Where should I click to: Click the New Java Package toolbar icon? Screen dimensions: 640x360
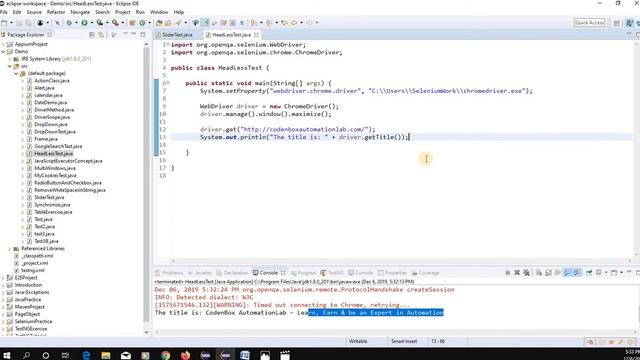pos(132,23)
